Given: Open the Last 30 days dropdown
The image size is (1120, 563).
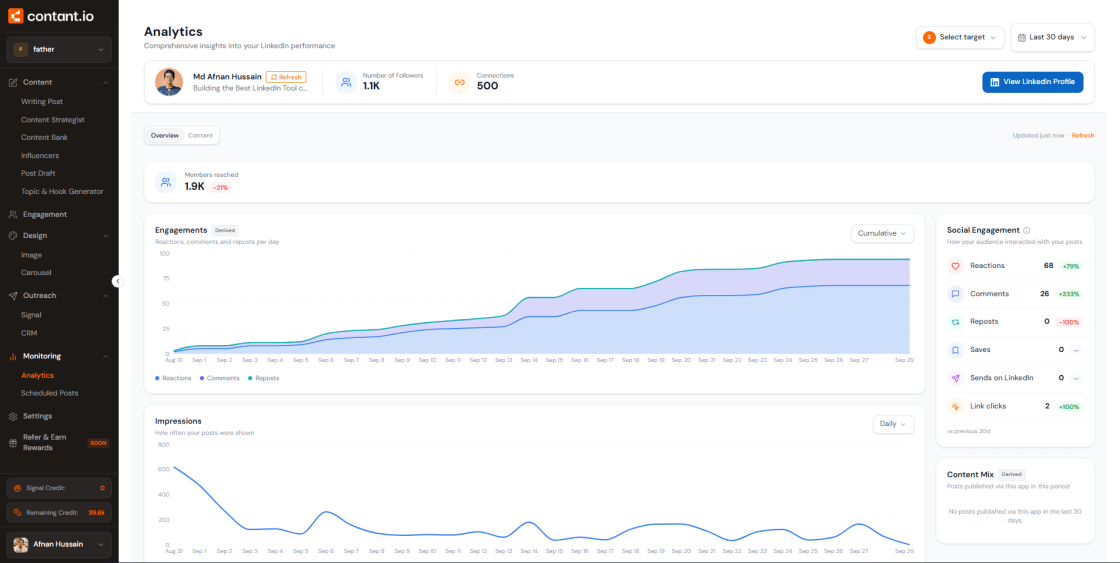Looking at the screenshot, I should point(1052,37).
